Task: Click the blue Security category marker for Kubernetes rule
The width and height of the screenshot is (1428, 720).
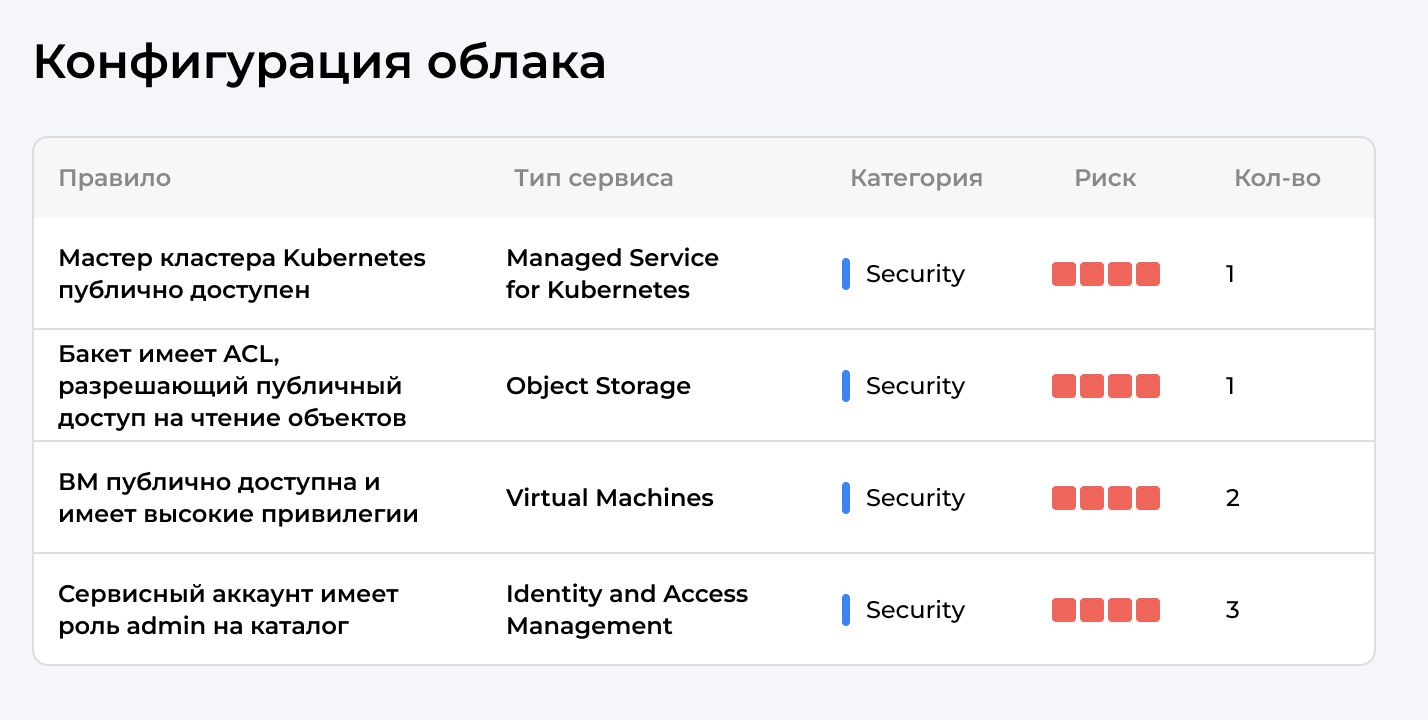Action: (844, 273)
